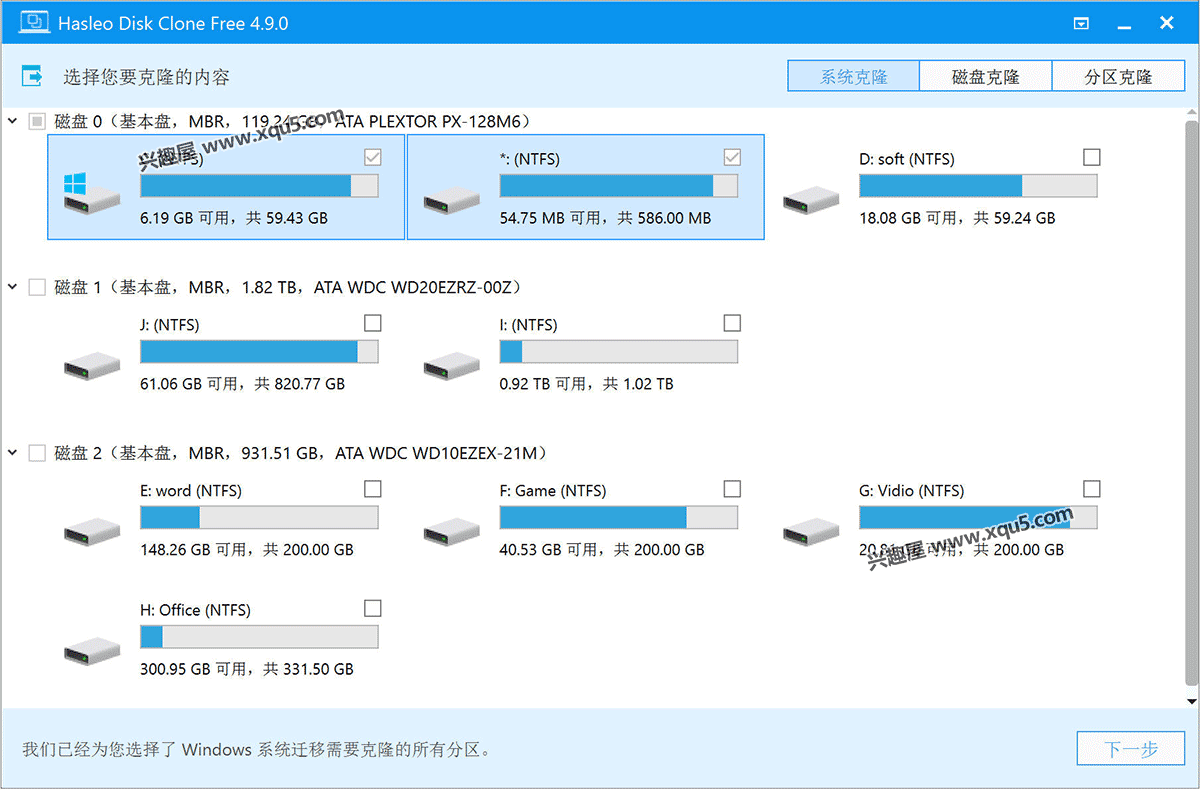The image size is (1200, 790).
Task: Collapse the 磁盘 1 group chevron
Action: (x=13, y=288)
